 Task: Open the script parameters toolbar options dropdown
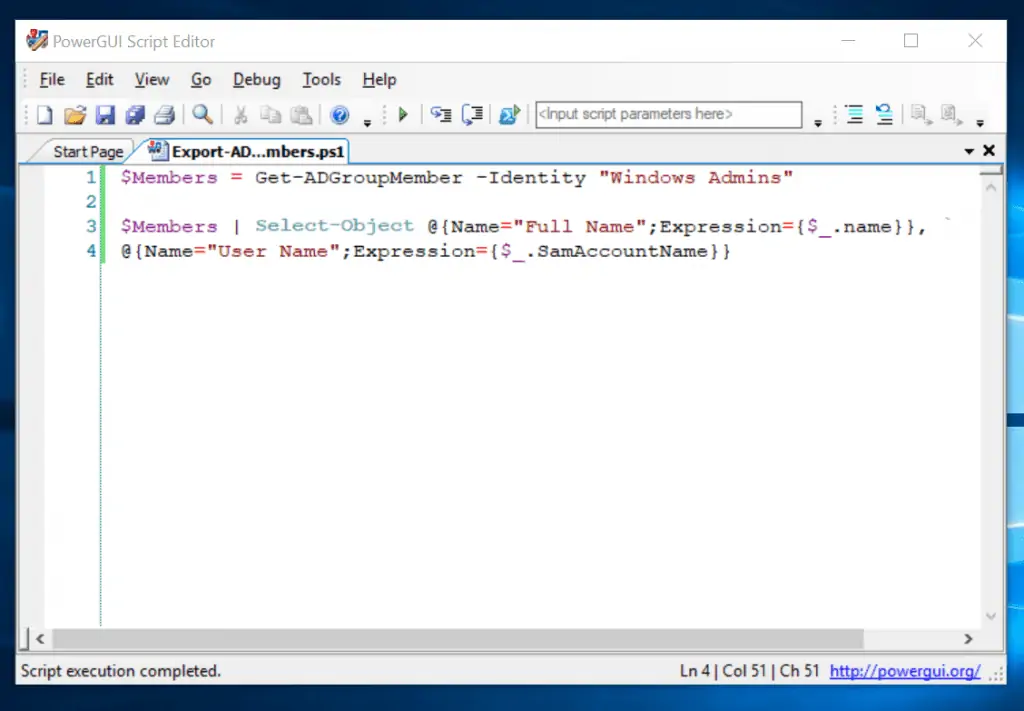(818, 122)
